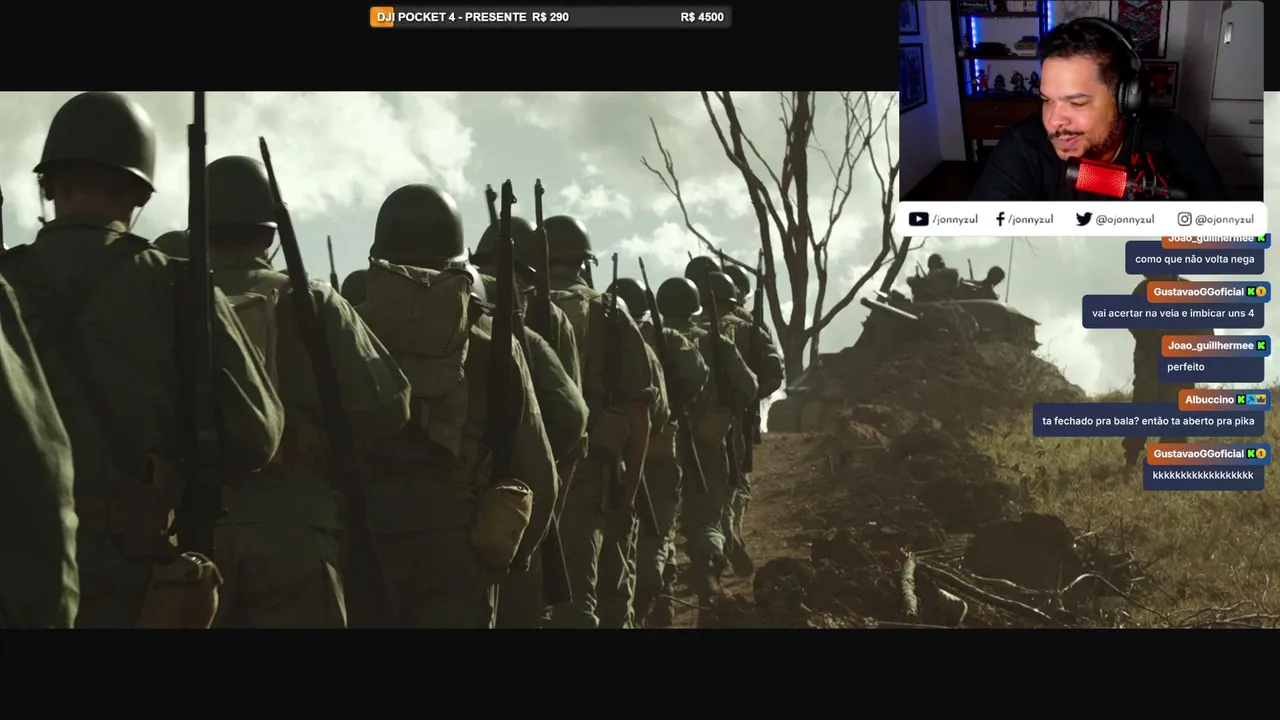This screenshot has height=720, width=1280.
Task: Click Albuccino's blue moderator badge
Action: (x=1251, y=400)
